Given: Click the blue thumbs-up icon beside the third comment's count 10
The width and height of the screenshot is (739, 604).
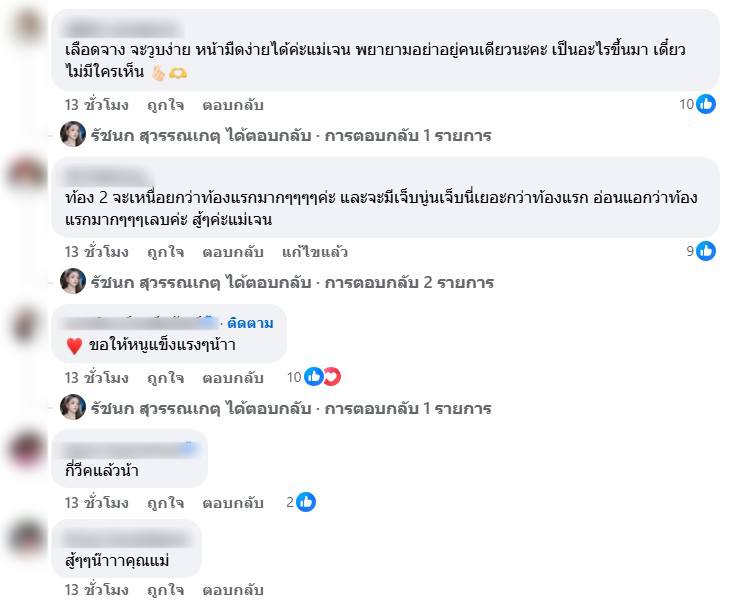Looking at the screenshot, I should pos(314,377).
